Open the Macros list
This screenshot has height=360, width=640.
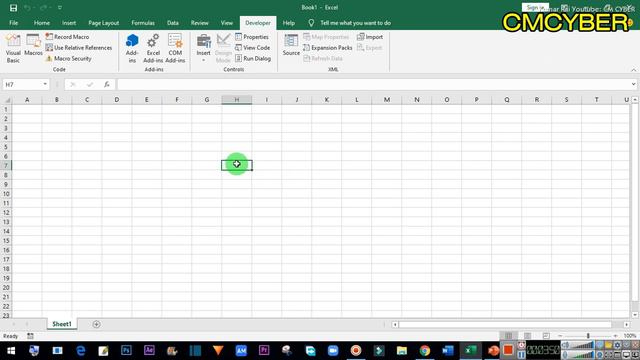pos(33,45)
